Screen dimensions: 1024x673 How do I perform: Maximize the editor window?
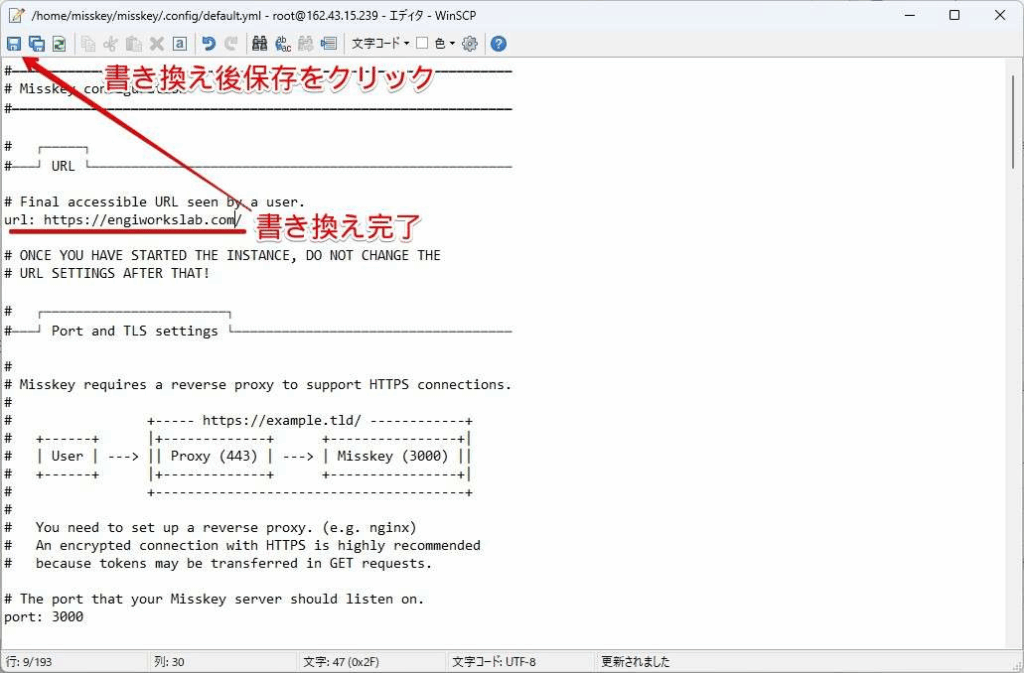954,15
